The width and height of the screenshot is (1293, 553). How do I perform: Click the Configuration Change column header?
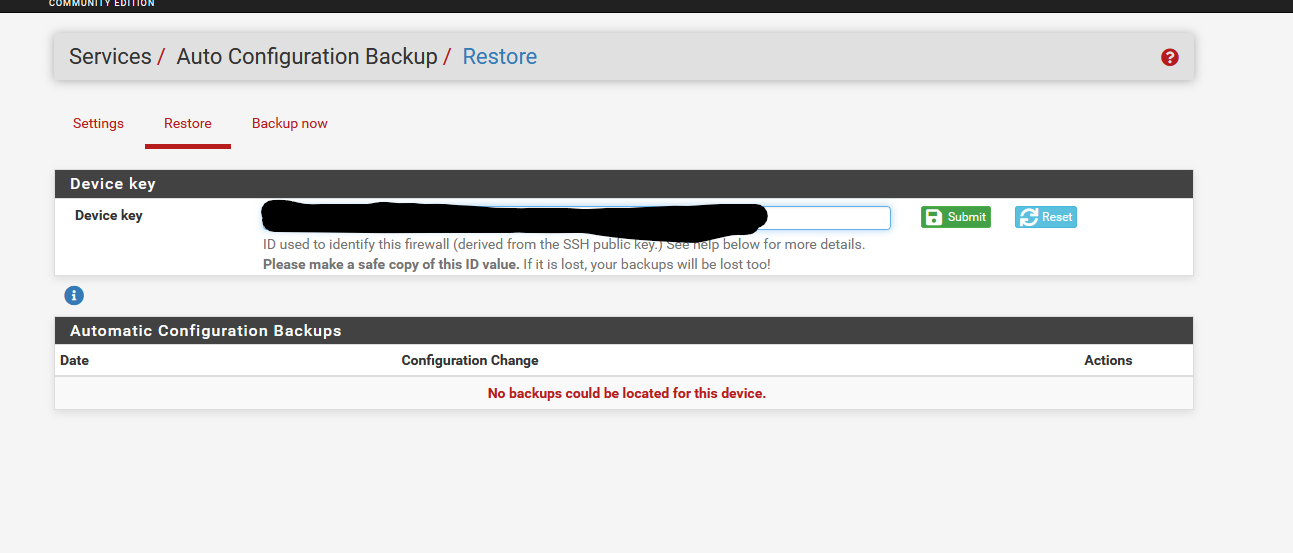(470, 360)
